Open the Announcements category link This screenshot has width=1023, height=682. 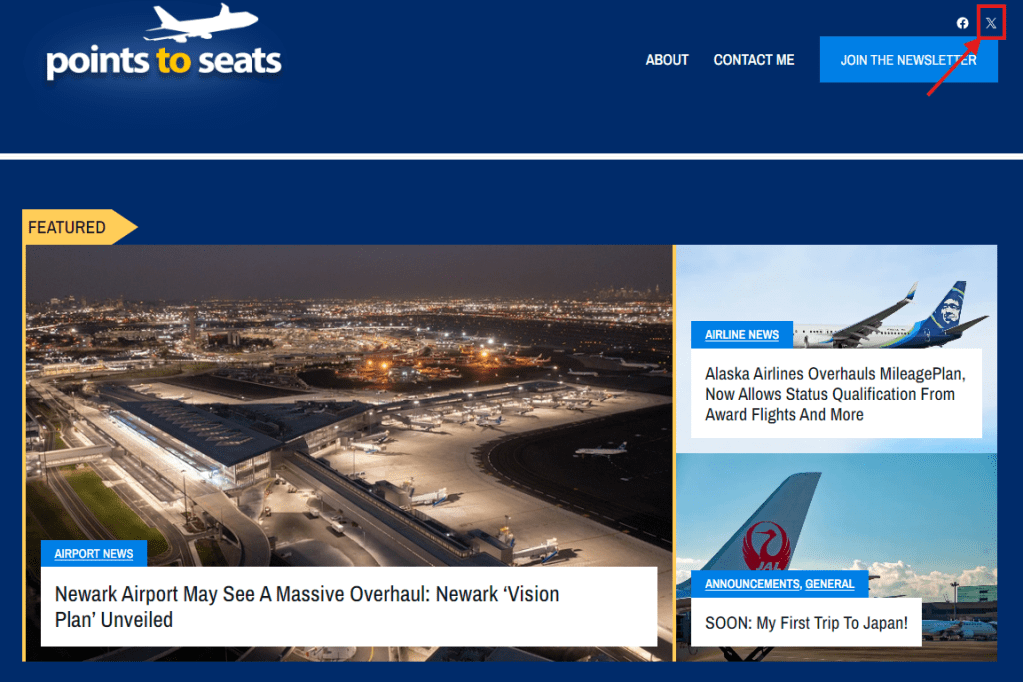[752, 584]
